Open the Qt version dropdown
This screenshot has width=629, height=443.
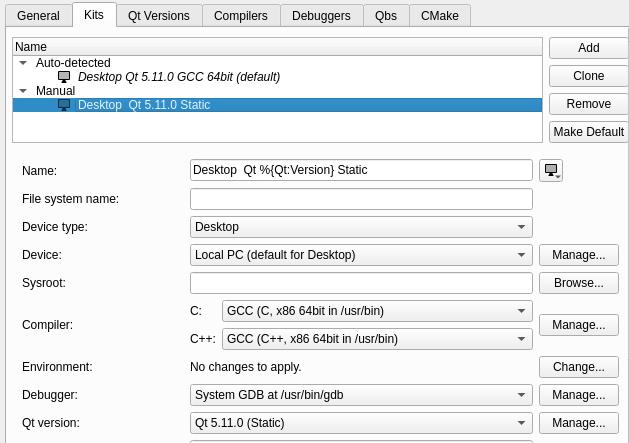(x=361, y=423)
